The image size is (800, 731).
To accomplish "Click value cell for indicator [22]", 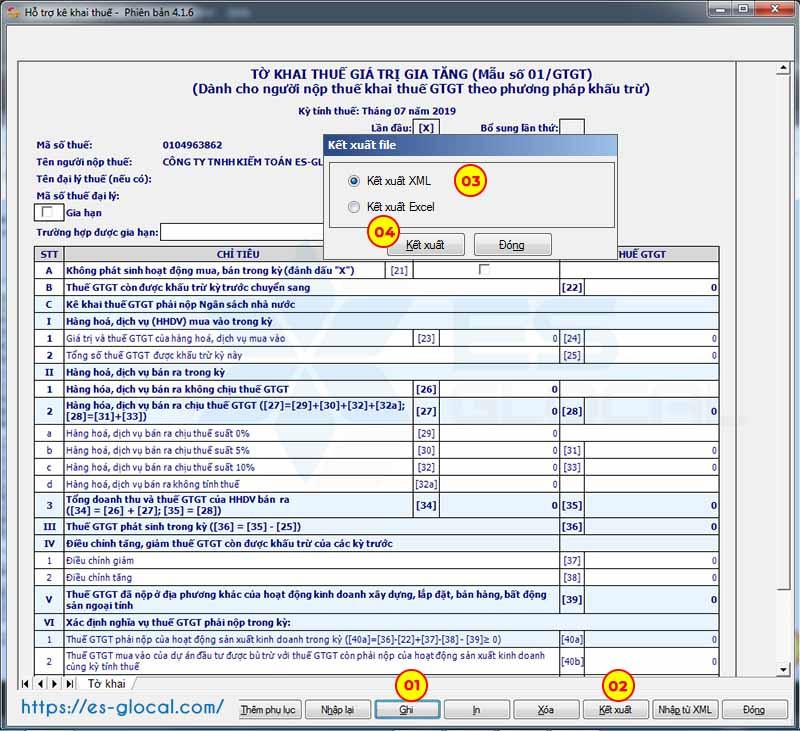I will (x=651, y=287).
